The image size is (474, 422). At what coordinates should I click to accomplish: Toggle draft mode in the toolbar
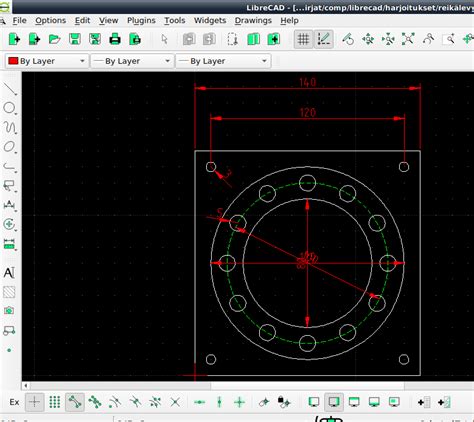click(x=324, y=39)
